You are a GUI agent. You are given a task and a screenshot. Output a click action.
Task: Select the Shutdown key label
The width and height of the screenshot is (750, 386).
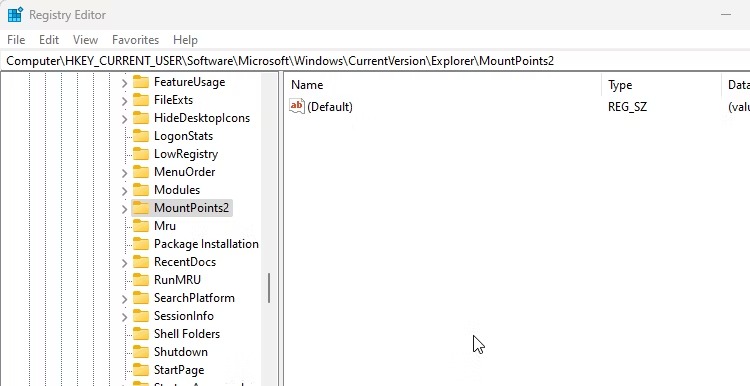click(180, 352)
